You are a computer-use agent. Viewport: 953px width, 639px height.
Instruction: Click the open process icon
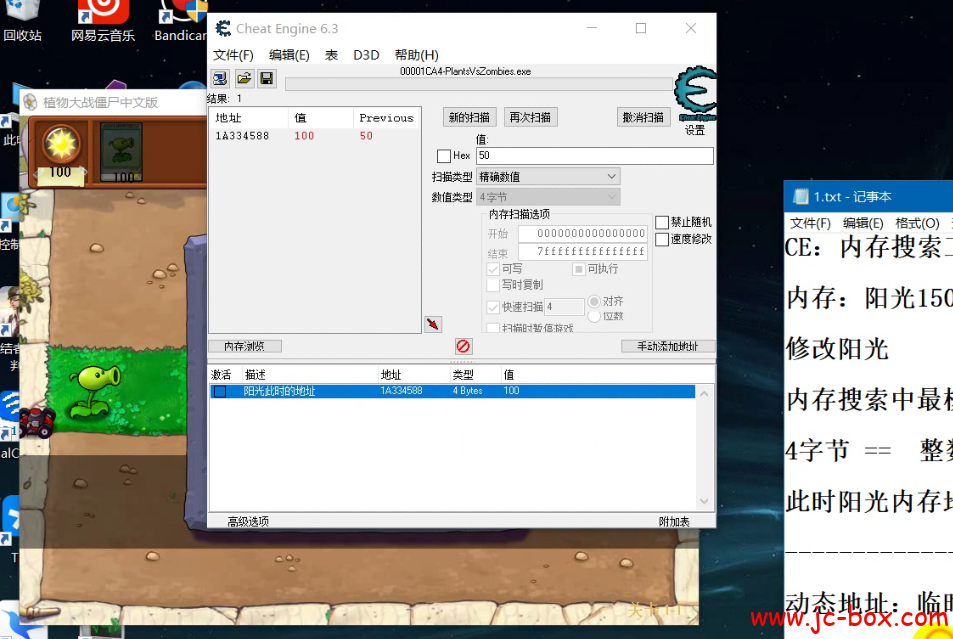click(x=220, y=78)
